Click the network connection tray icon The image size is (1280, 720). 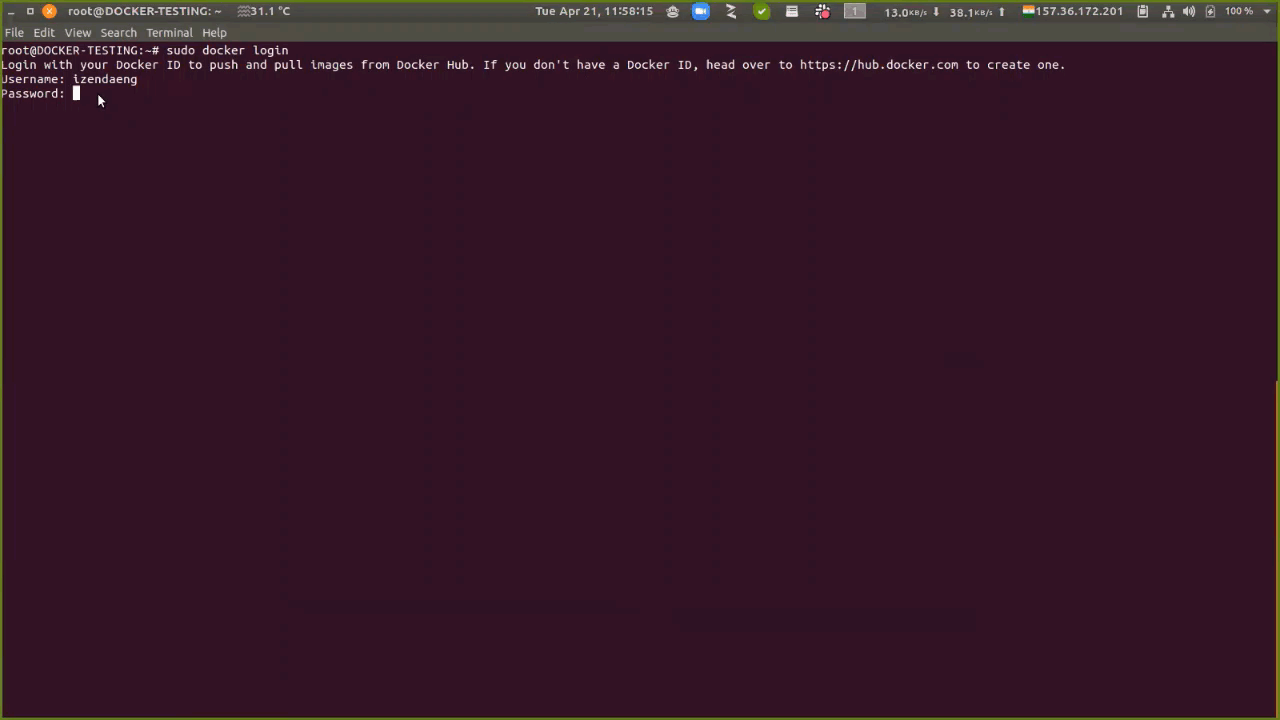[x=1167, y=11]
